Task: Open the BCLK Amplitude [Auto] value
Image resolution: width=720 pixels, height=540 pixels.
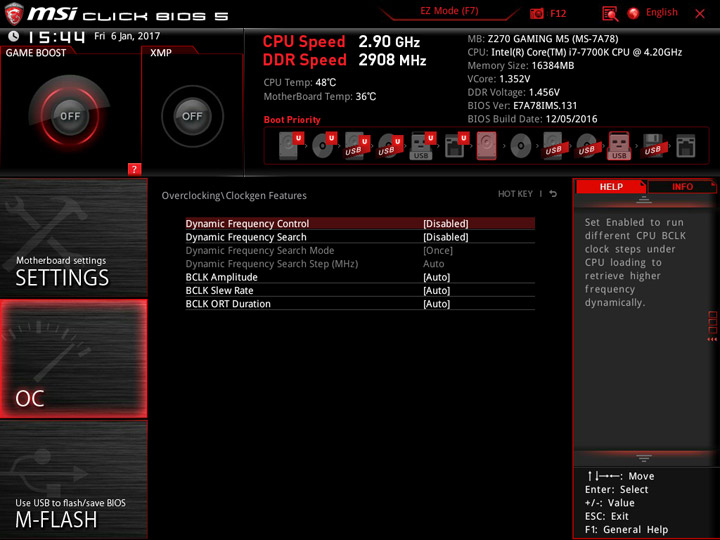Action: [436, 277]
